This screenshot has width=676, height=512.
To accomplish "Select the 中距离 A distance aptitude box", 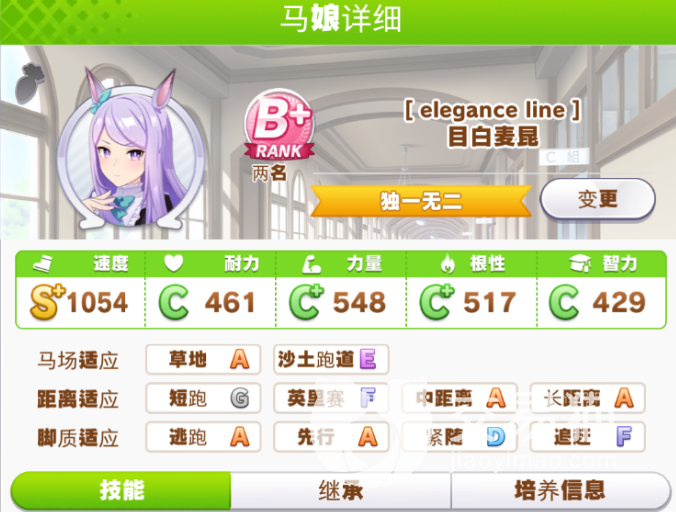I will tap(460, 398).
